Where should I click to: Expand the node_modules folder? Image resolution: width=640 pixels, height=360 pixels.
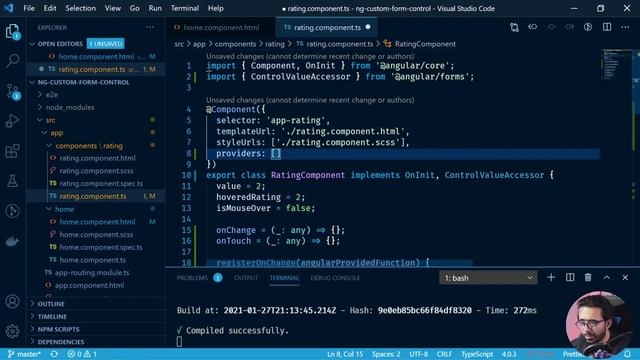pyautogui.click(x=70, y=107)
